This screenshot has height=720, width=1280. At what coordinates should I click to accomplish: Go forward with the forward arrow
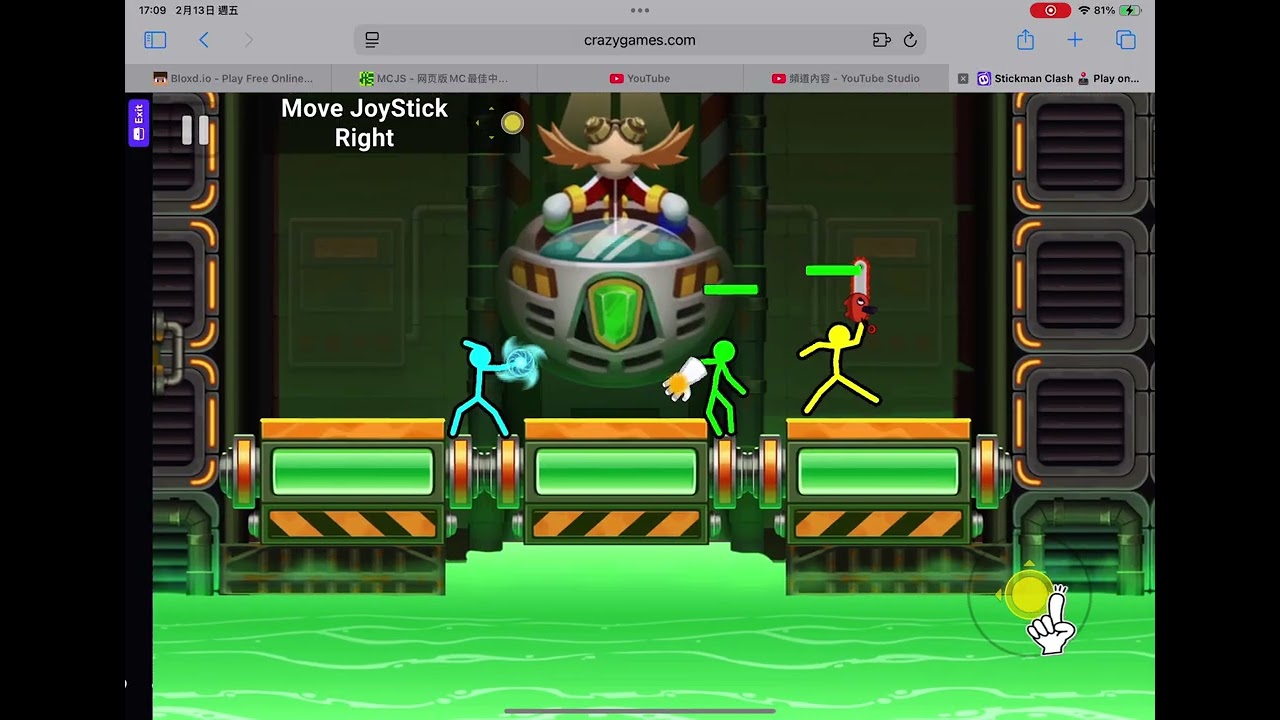[249, 40]
